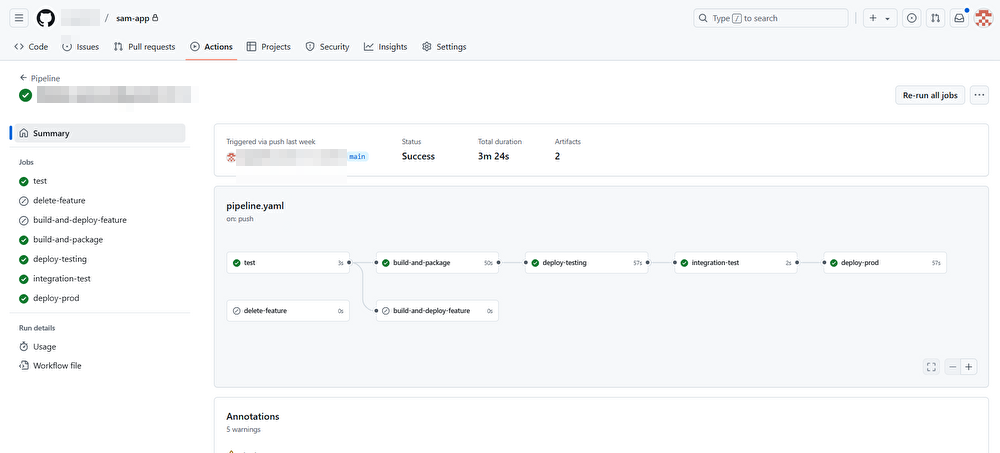Click the Re-run all jobs button
Image resolution: width=1000 pixels, height=453 pixels.
pos(930,95)
